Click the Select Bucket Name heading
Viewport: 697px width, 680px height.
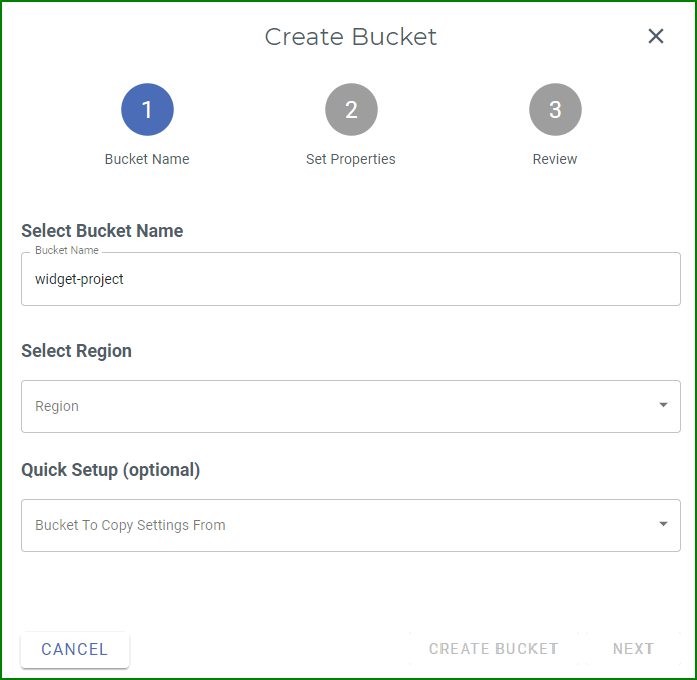(102, 231)
